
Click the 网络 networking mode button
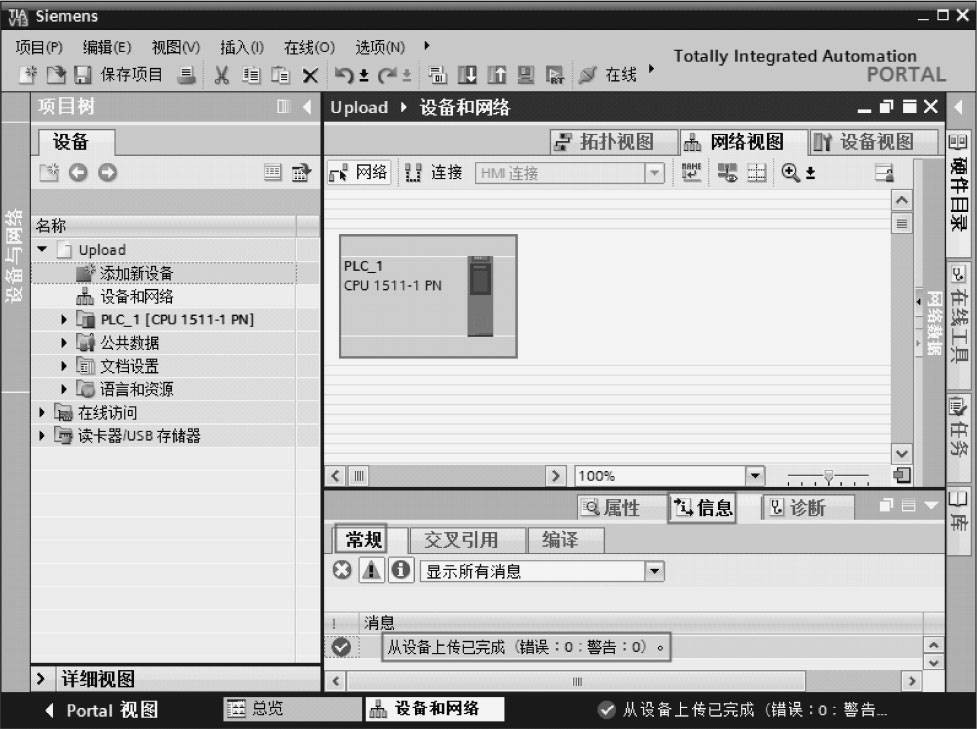point(359,173)
